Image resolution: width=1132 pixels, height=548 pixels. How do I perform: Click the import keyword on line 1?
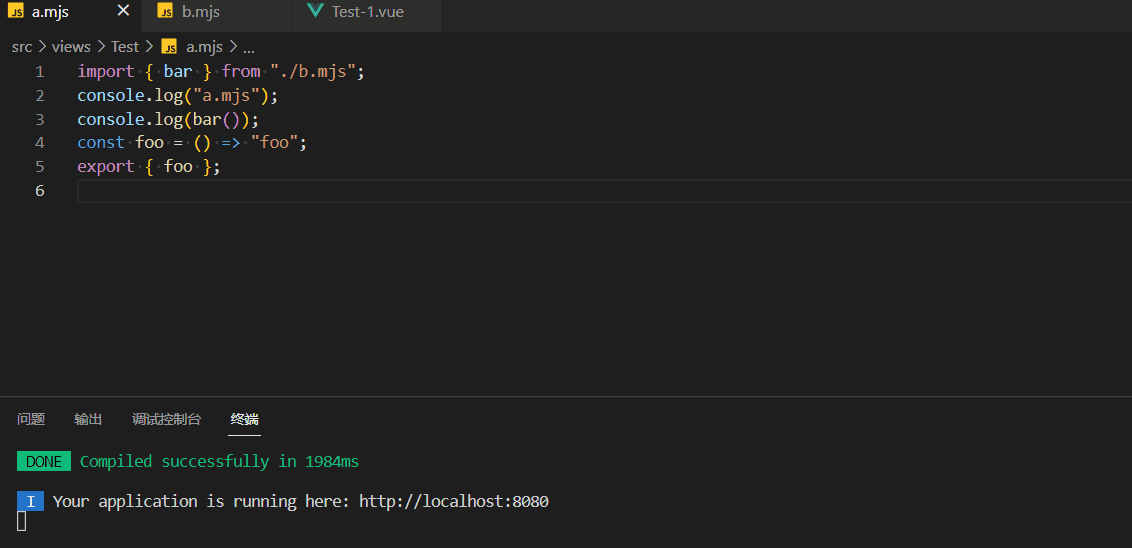pyautogui.click(x=106, y=71)
